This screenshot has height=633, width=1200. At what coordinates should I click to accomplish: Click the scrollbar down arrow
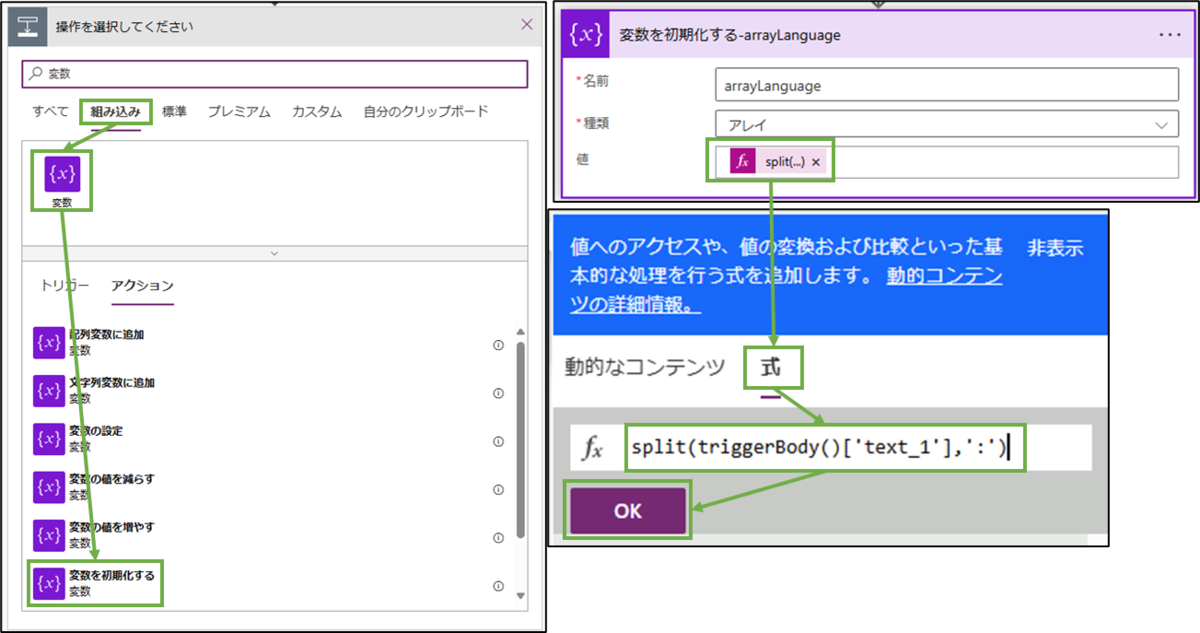519,596
